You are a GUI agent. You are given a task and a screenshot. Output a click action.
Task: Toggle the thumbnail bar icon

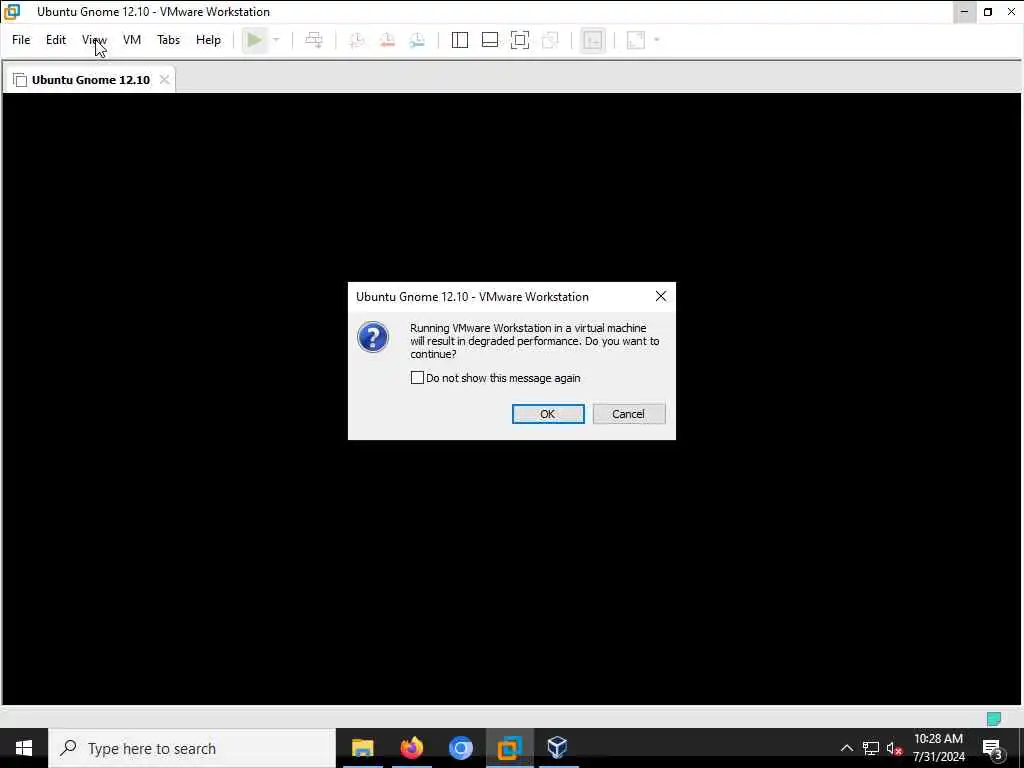[x=490, y=40]
